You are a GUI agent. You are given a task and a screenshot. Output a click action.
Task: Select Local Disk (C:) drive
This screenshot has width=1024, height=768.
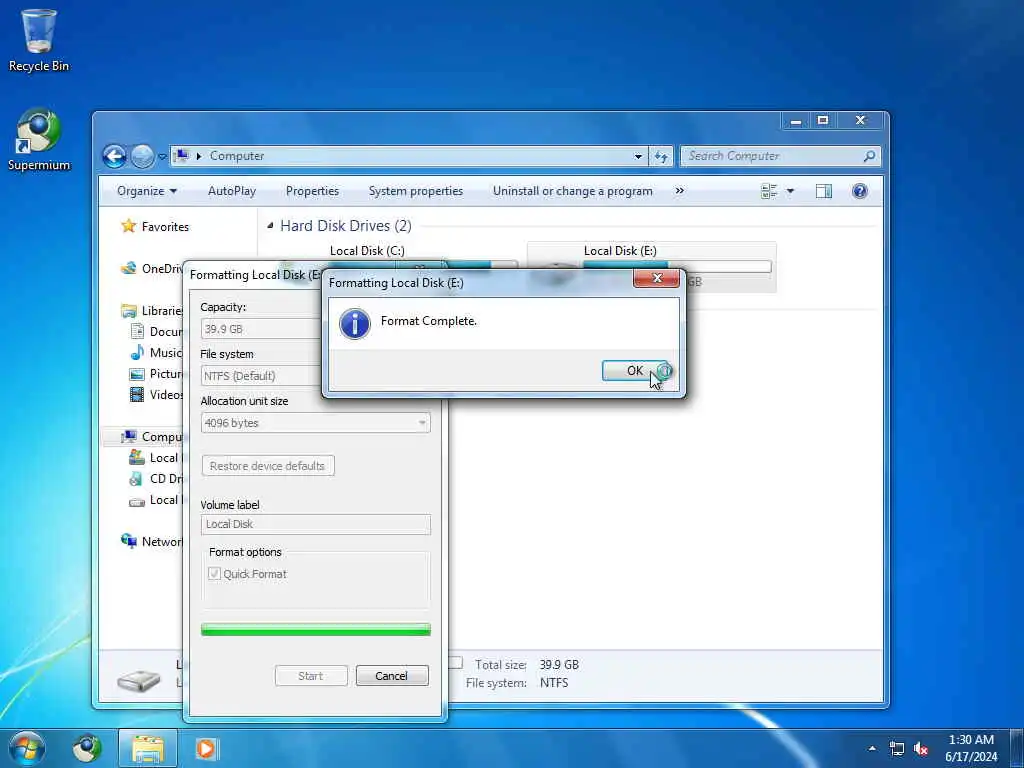coord(367,251)
